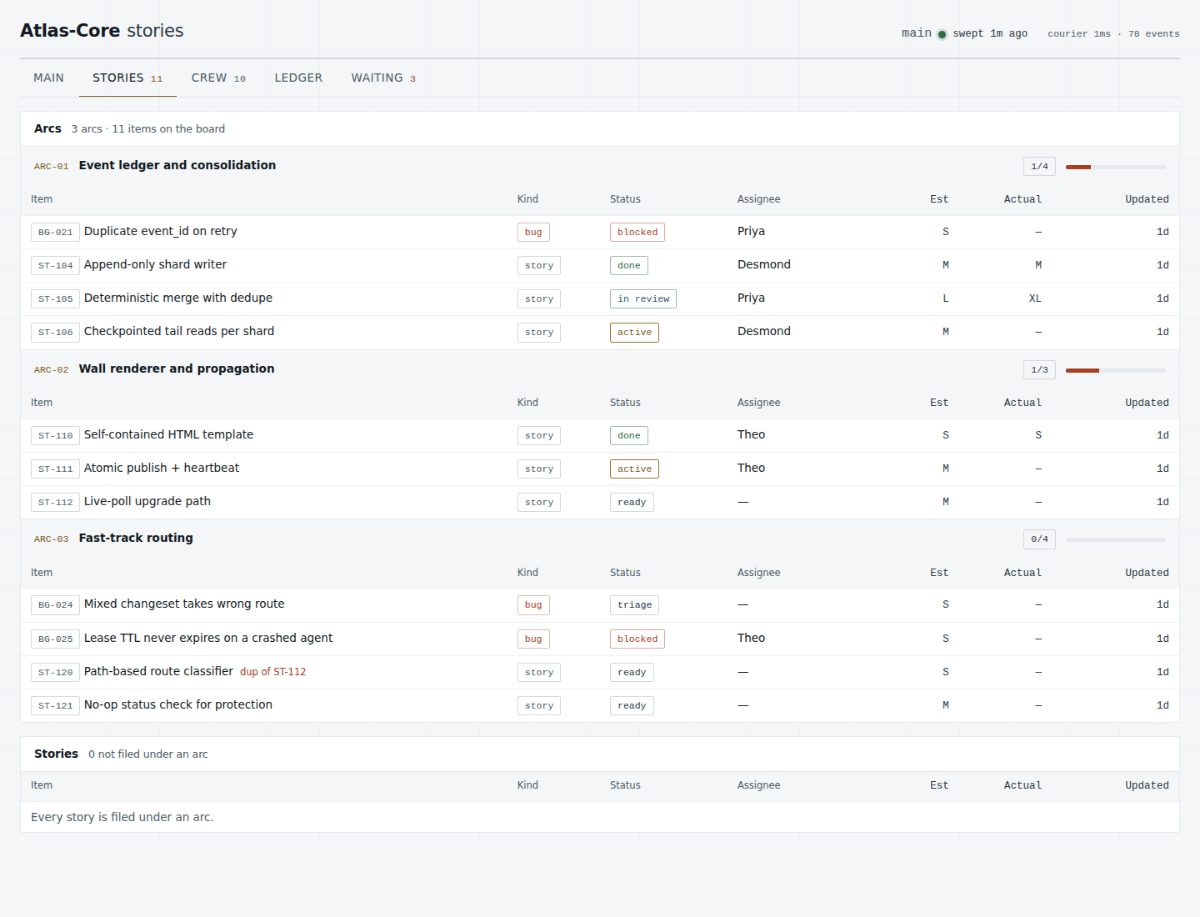Image resolution: width=1200 pixels, height=917 pixels.
Task: Click the 0/4 count badge
Action: [1039, 540]
